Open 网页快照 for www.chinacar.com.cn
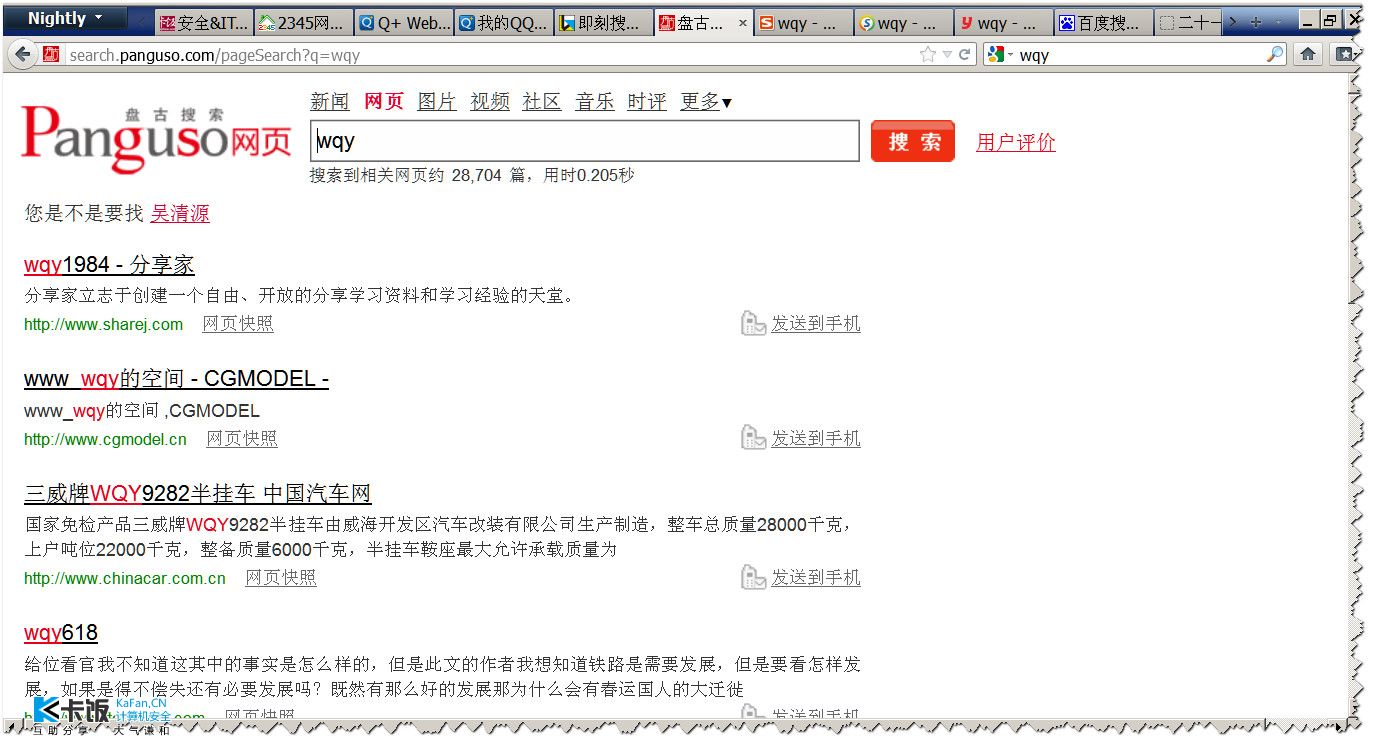Image resolution: width=1373 pixels, height=743 pixels. (281, 578)
